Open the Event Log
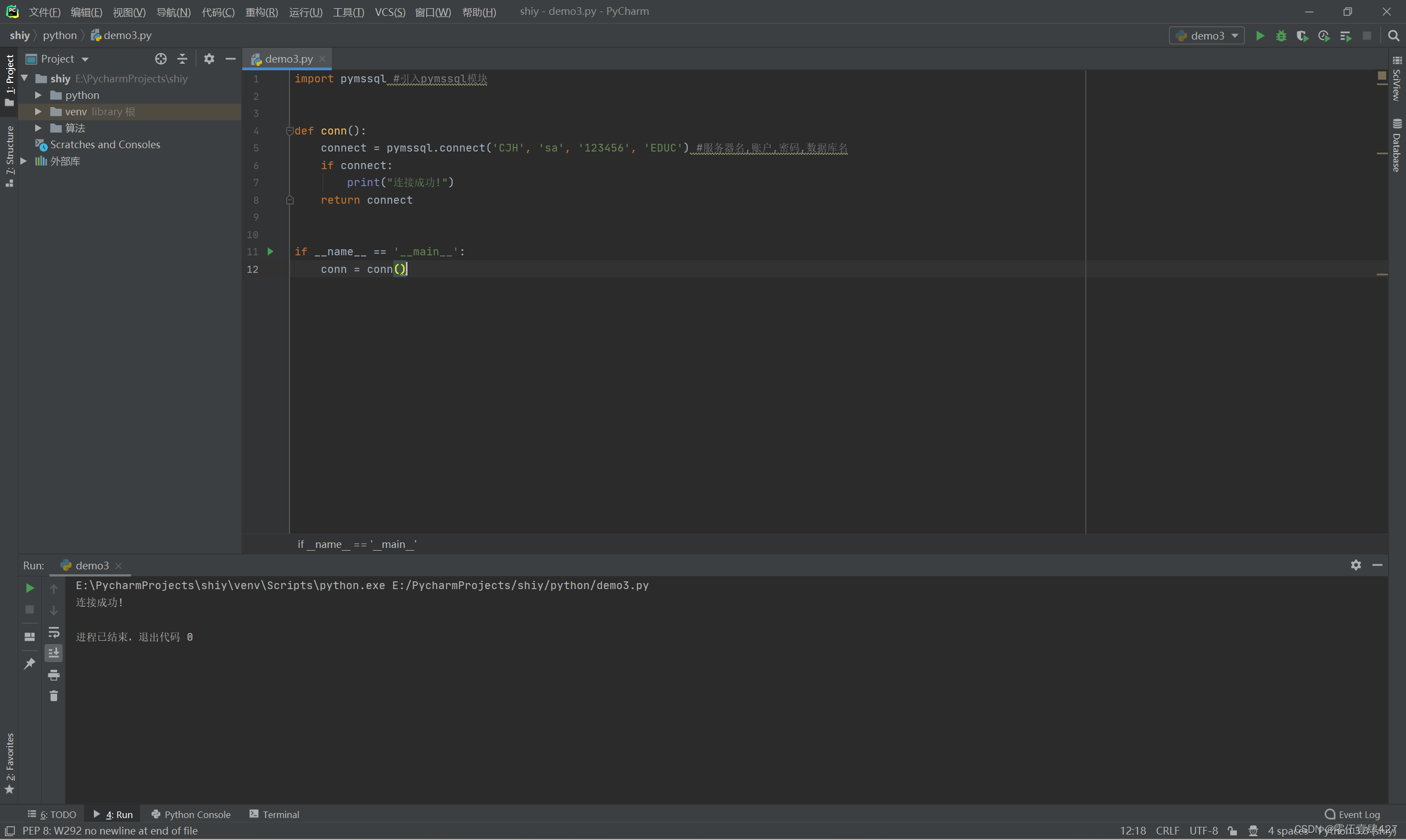 pos(1353,814)
